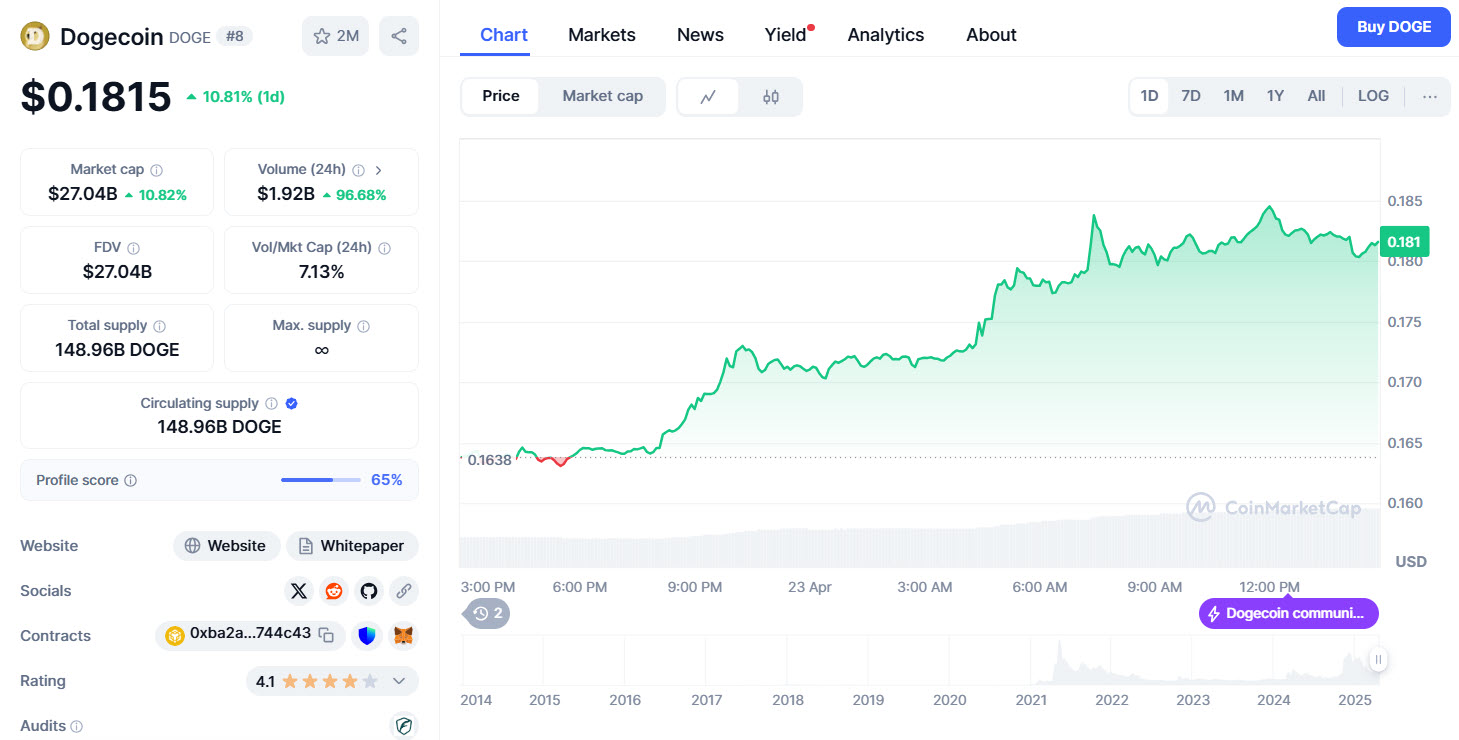Copy the contract address 0xba2a...744c43
1459x740 pixels.
click(326, 635)
